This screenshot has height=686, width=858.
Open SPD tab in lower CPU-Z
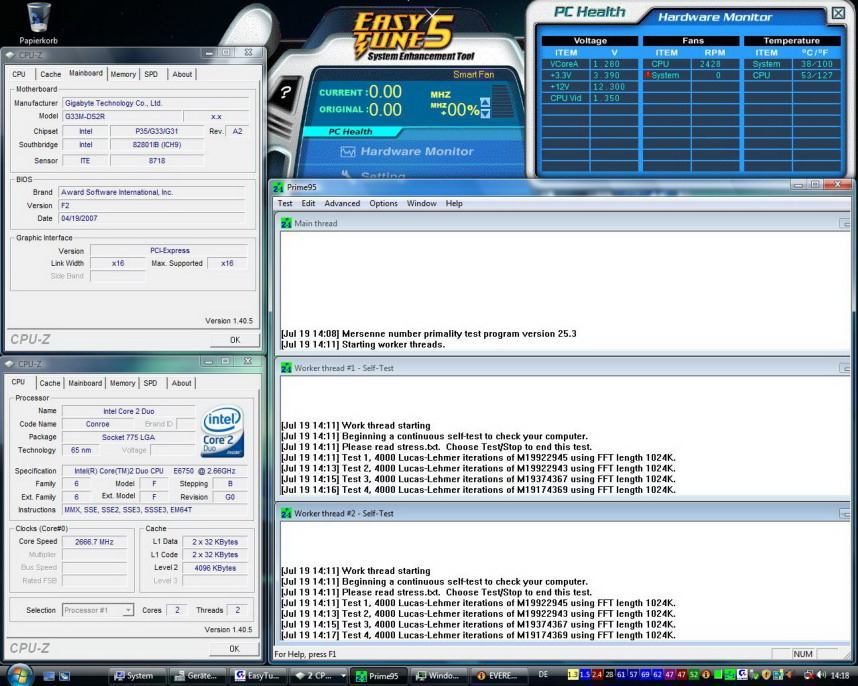pos(150,383)
